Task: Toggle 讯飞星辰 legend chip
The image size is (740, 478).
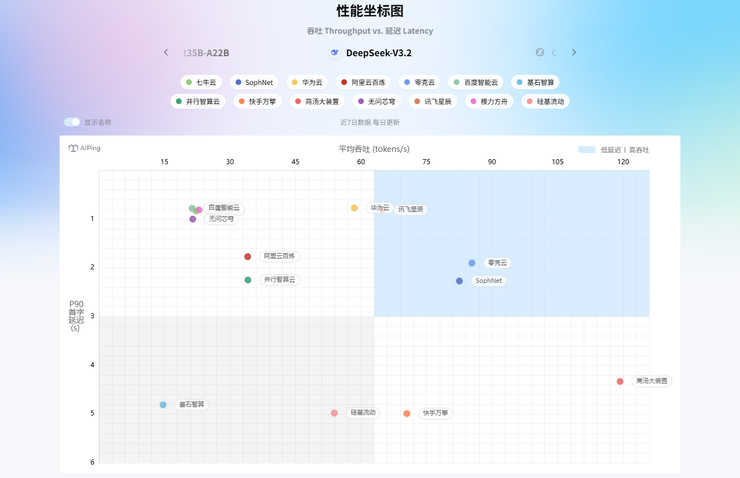Action: tap(433, 101)
